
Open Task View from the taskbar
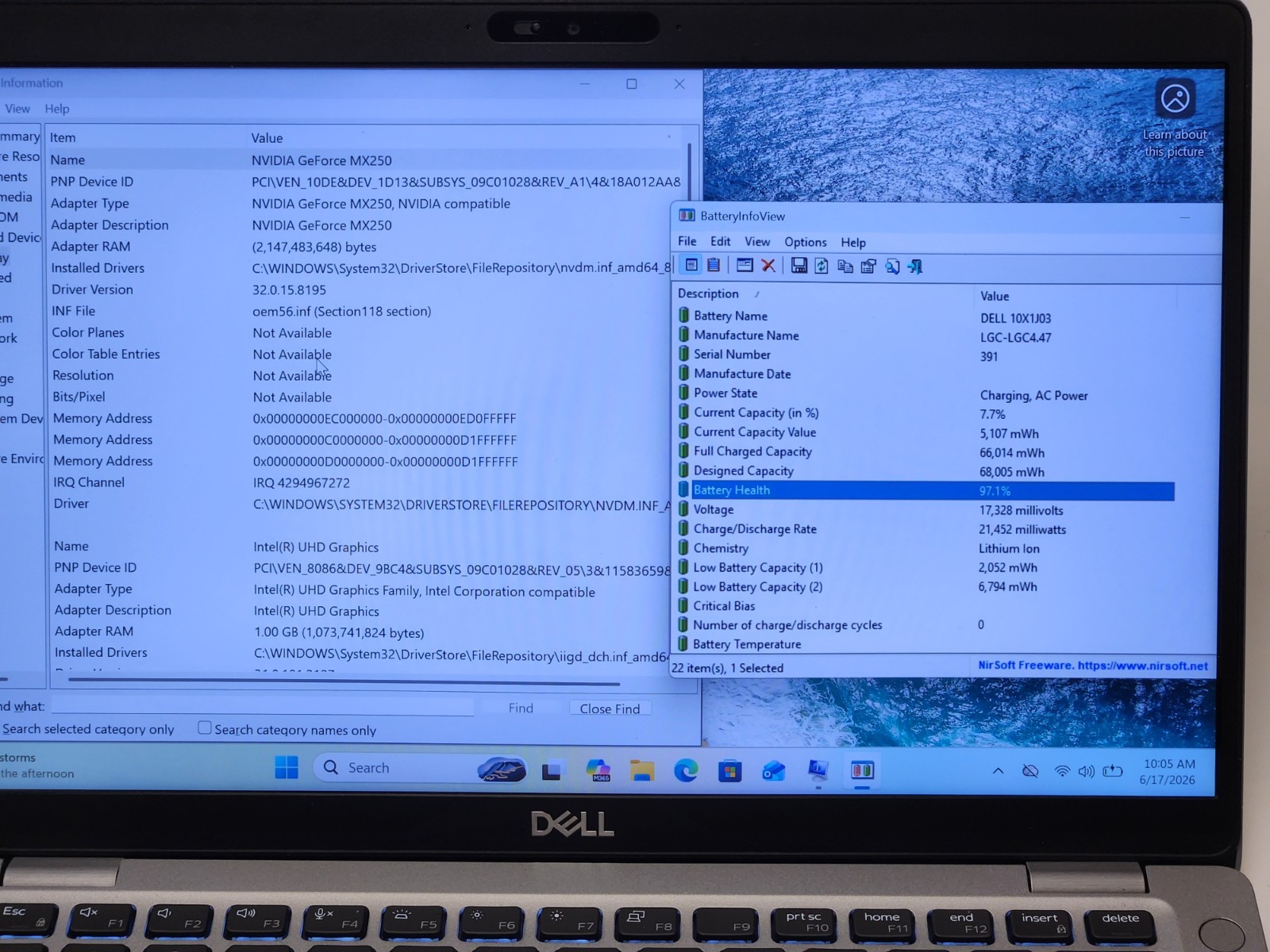(x=552, y=770)
